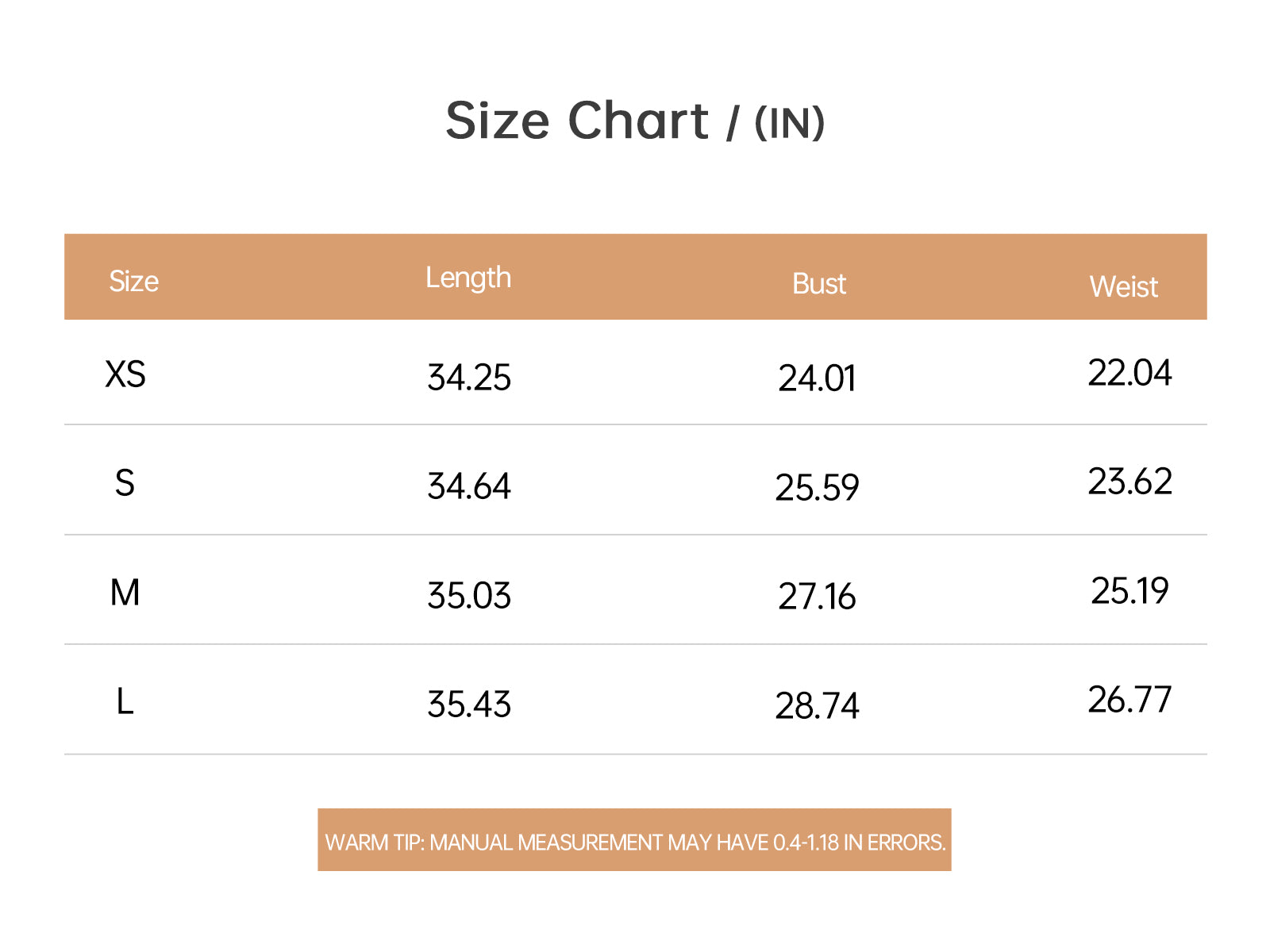Image resolution: width=1270 pixels, height=952 pixels.
Task: Click L waist value 26.77
Action: click(x=1130, y=700)
